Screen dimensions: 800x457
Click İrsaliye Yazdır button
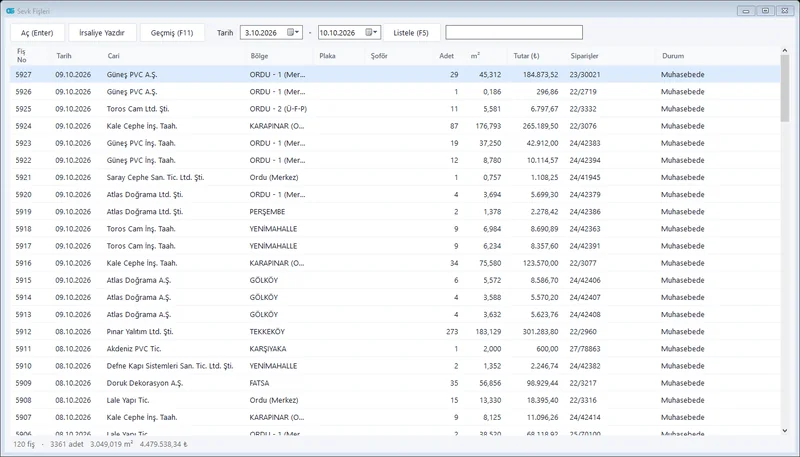pos(102,33)
